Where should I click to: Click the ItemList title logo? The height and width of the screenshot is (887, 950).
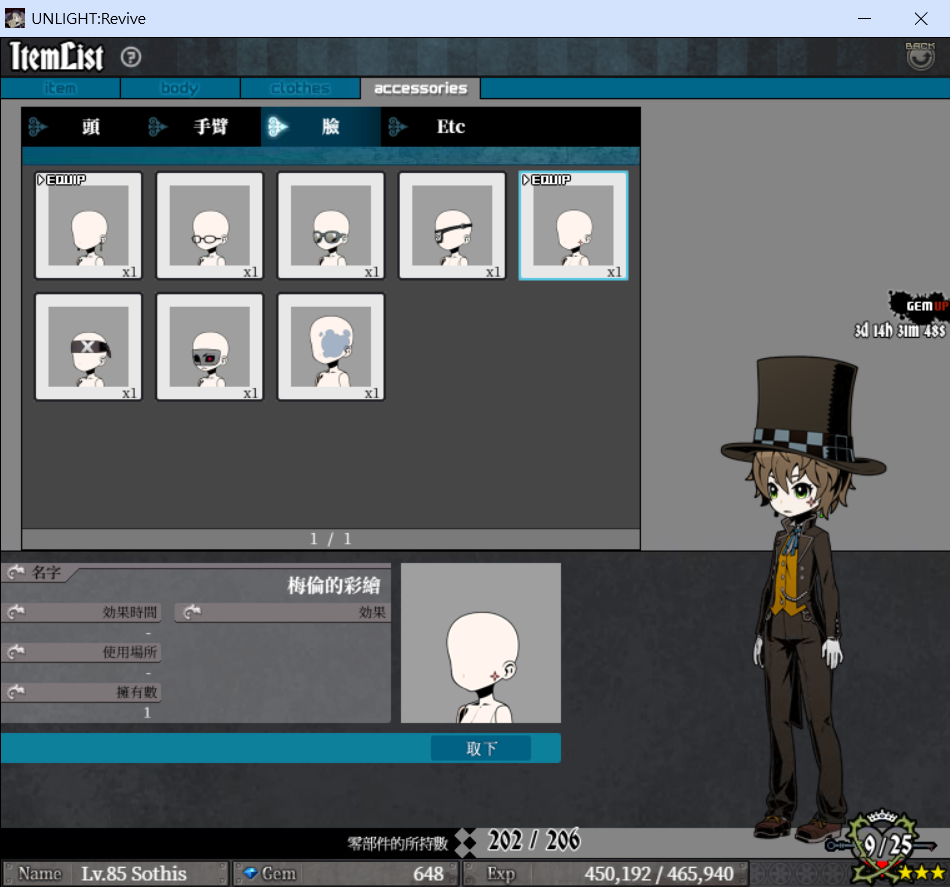tap(57, 56)
